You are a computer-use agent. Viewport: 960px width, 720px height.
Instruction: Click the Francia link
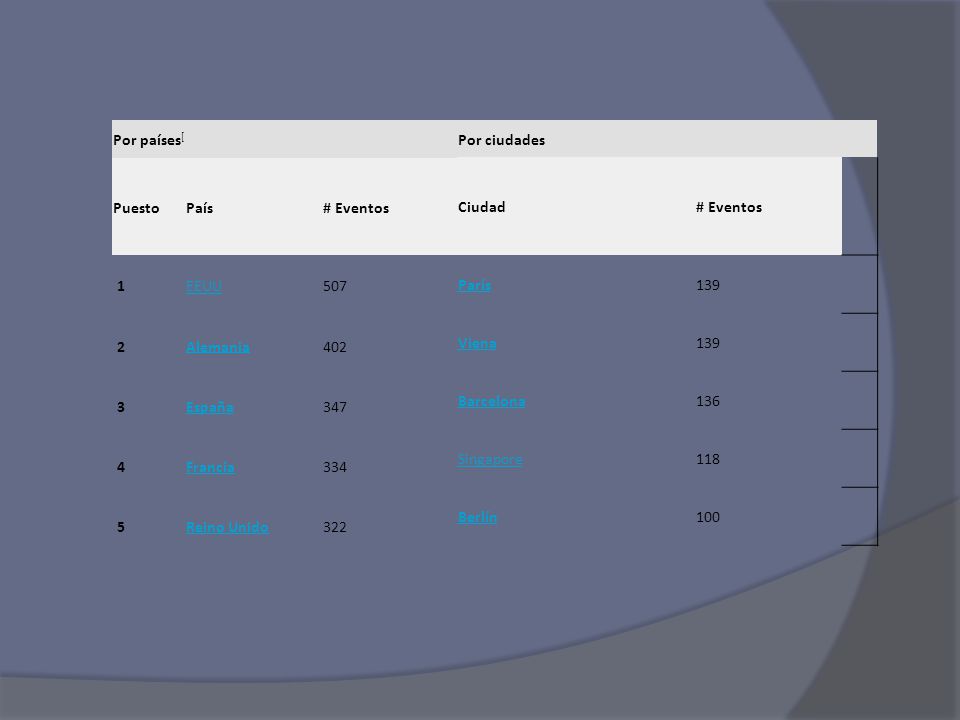(210, 467)
